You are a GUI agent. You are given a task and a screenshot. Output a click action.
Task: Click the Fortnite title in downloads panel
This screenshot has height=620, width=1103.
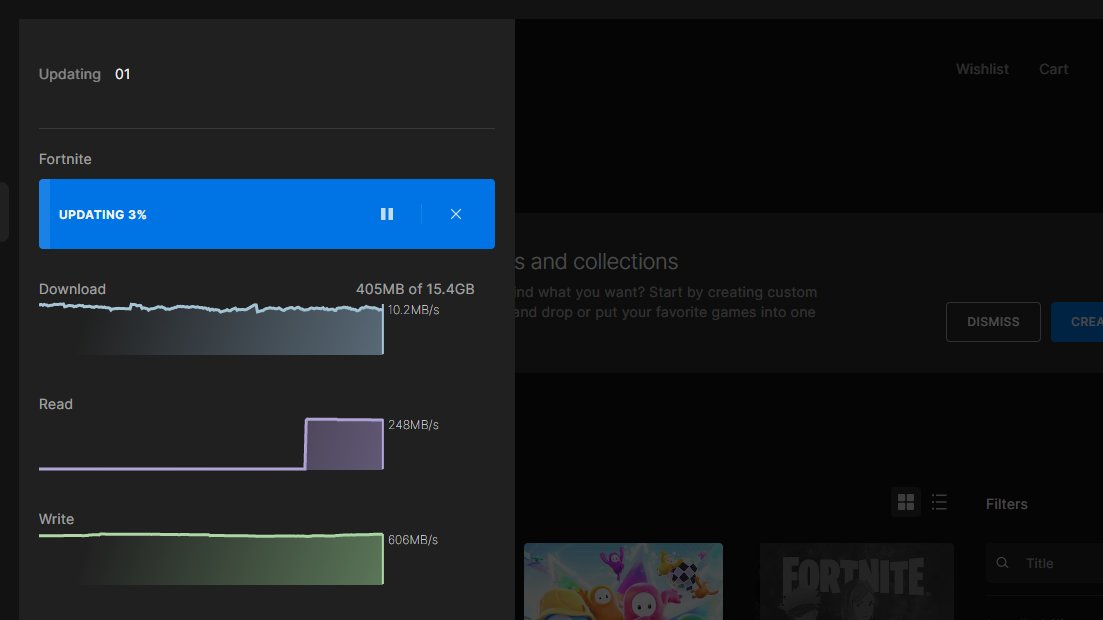[x=65, y=159]
